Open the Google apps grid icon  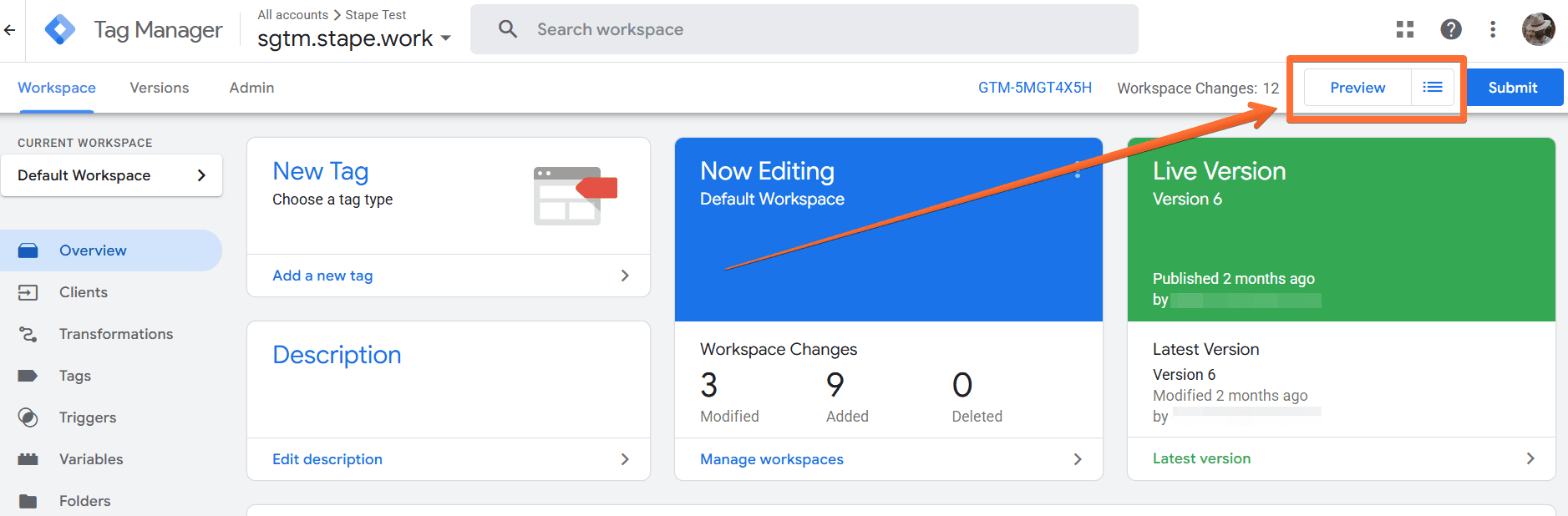pyautogui.click(x=1405, y=30)
